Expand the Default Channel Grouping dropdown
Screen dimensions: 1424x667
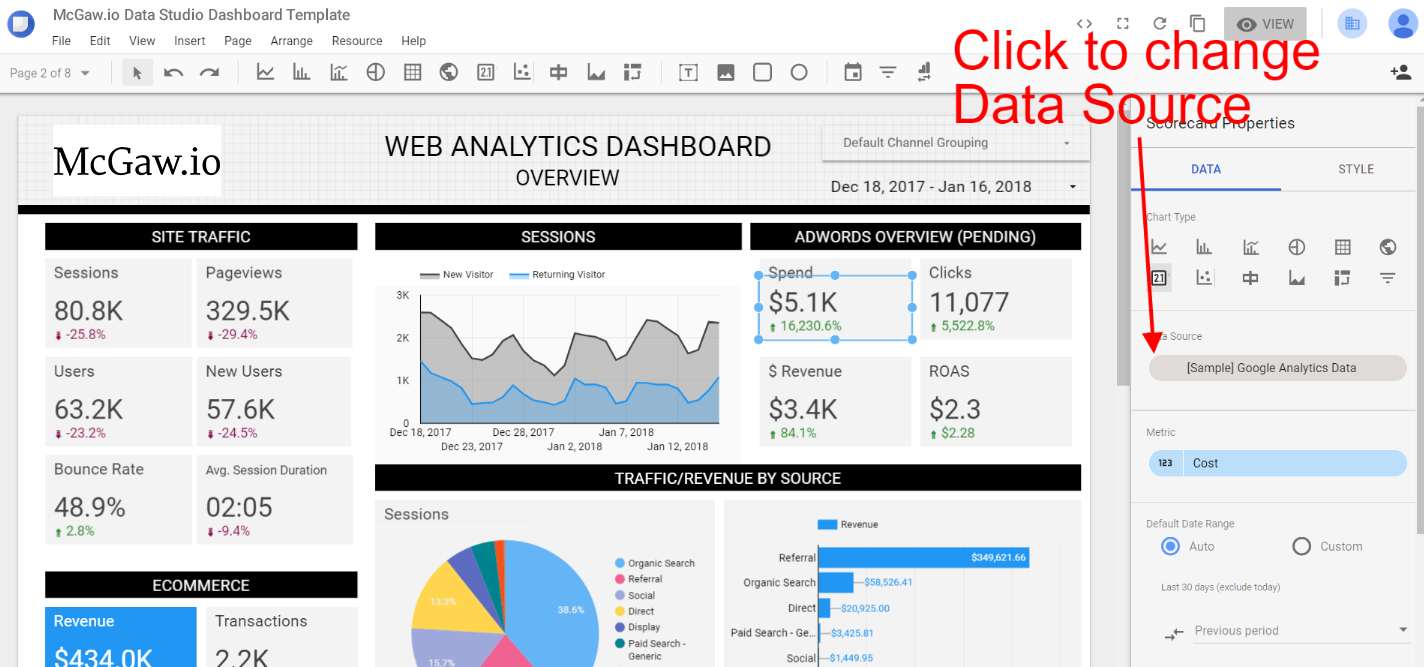click(953, 143)
